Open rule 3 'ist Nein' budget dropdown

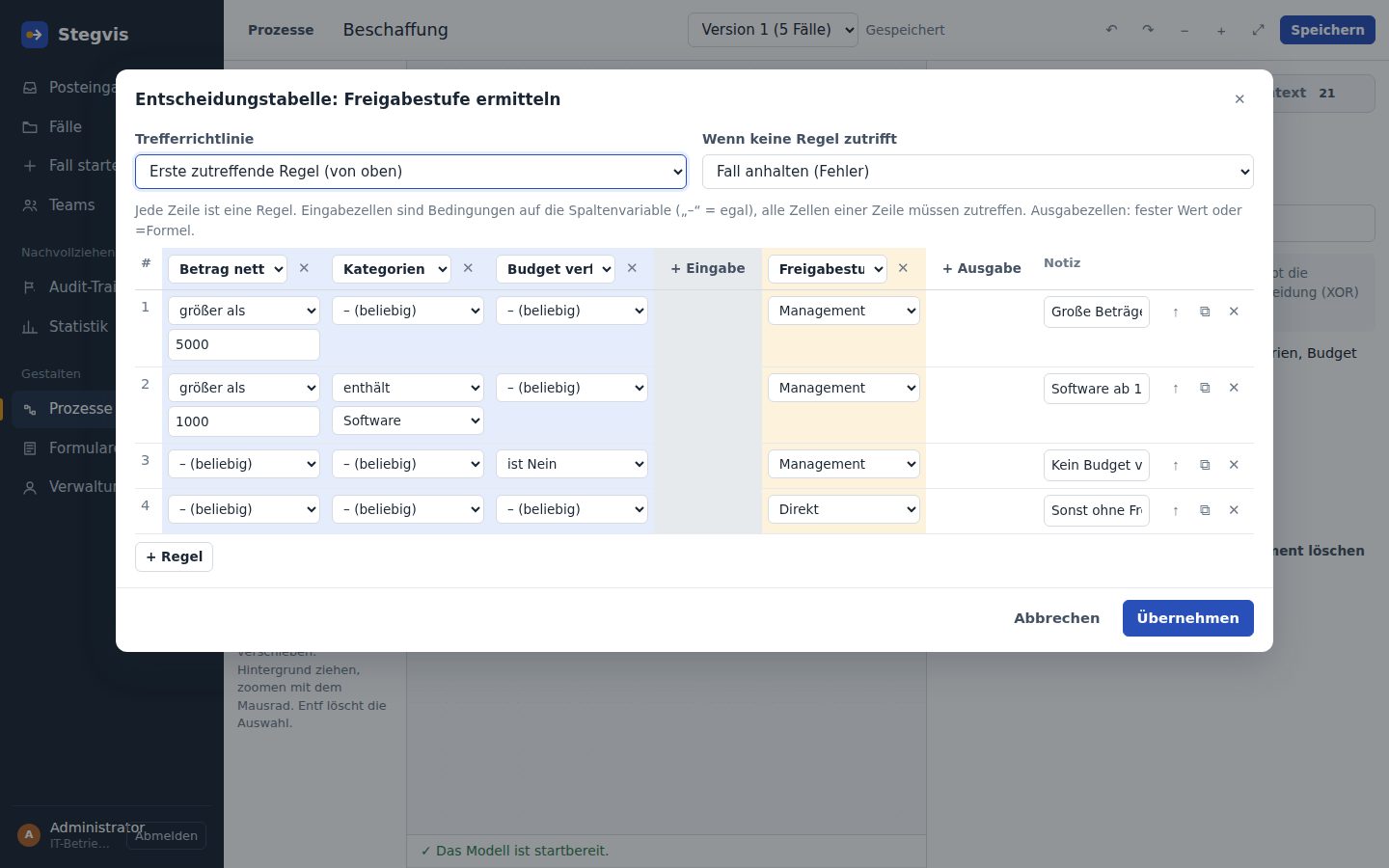[572, 464]
